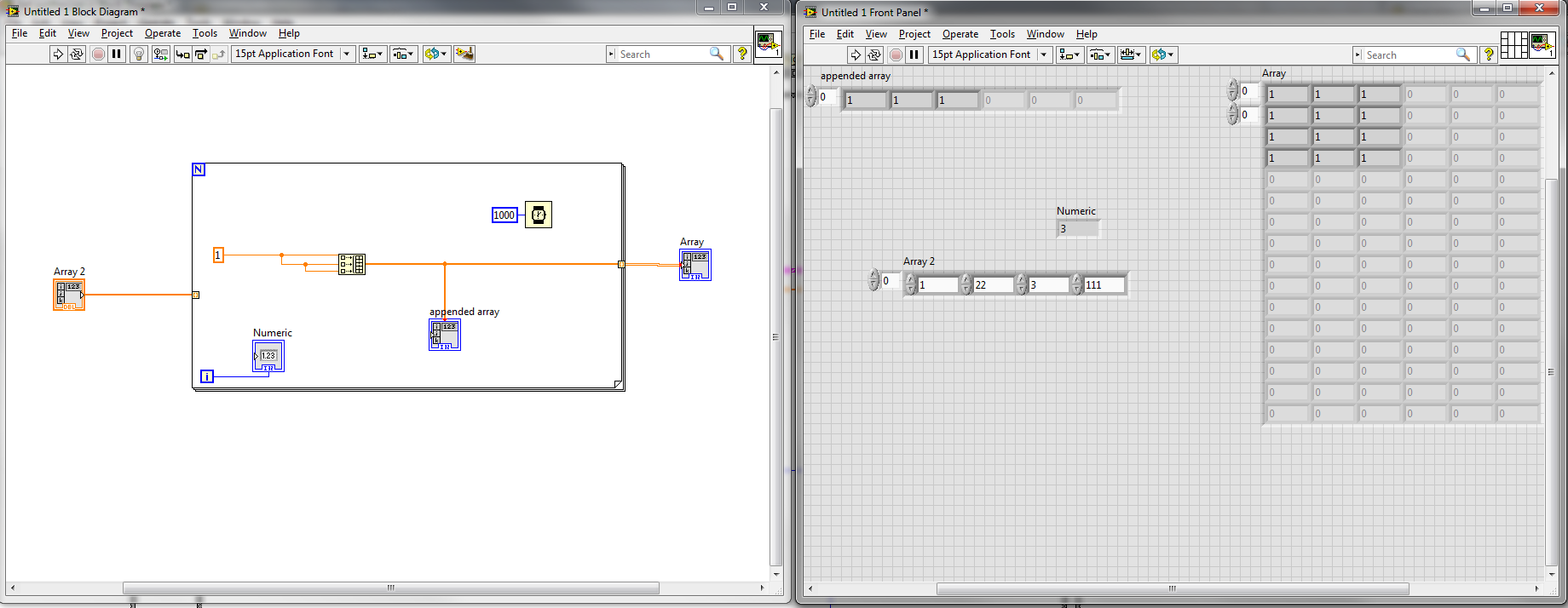Click Abort Execution in Front Panel toolbar
Screen dimensions: 1568x608
pos(896,54)
